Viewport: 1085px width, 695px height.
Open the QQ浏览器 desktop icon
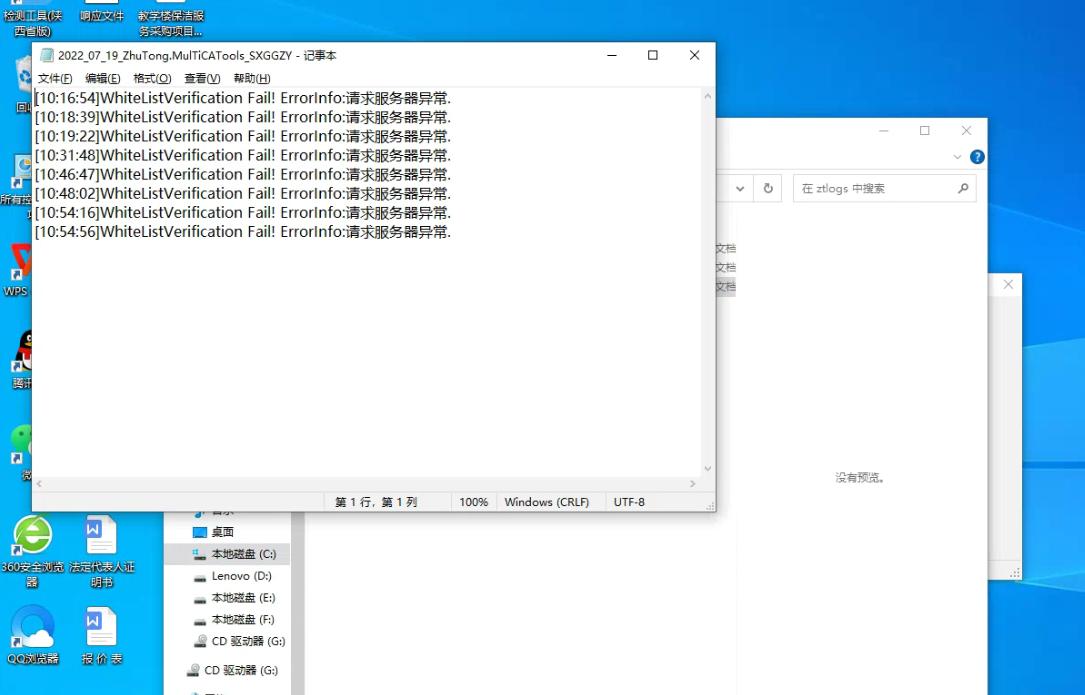click(x=32, y=628)
